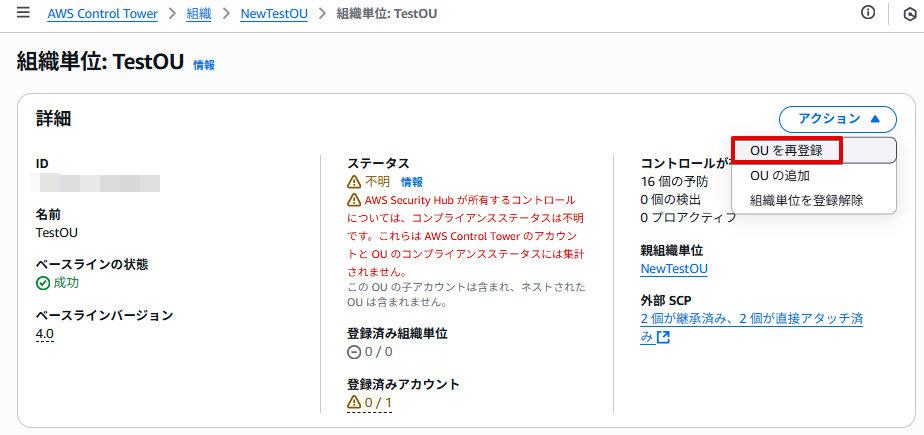Select 組織単位を登録解除 menu item

tap(806, 200)
